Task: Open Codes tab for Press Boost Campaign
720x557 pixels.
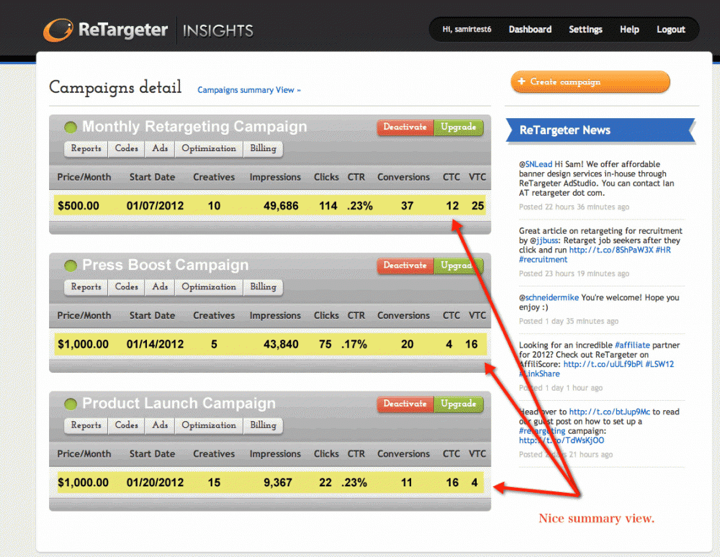Action: click(127, 287)
